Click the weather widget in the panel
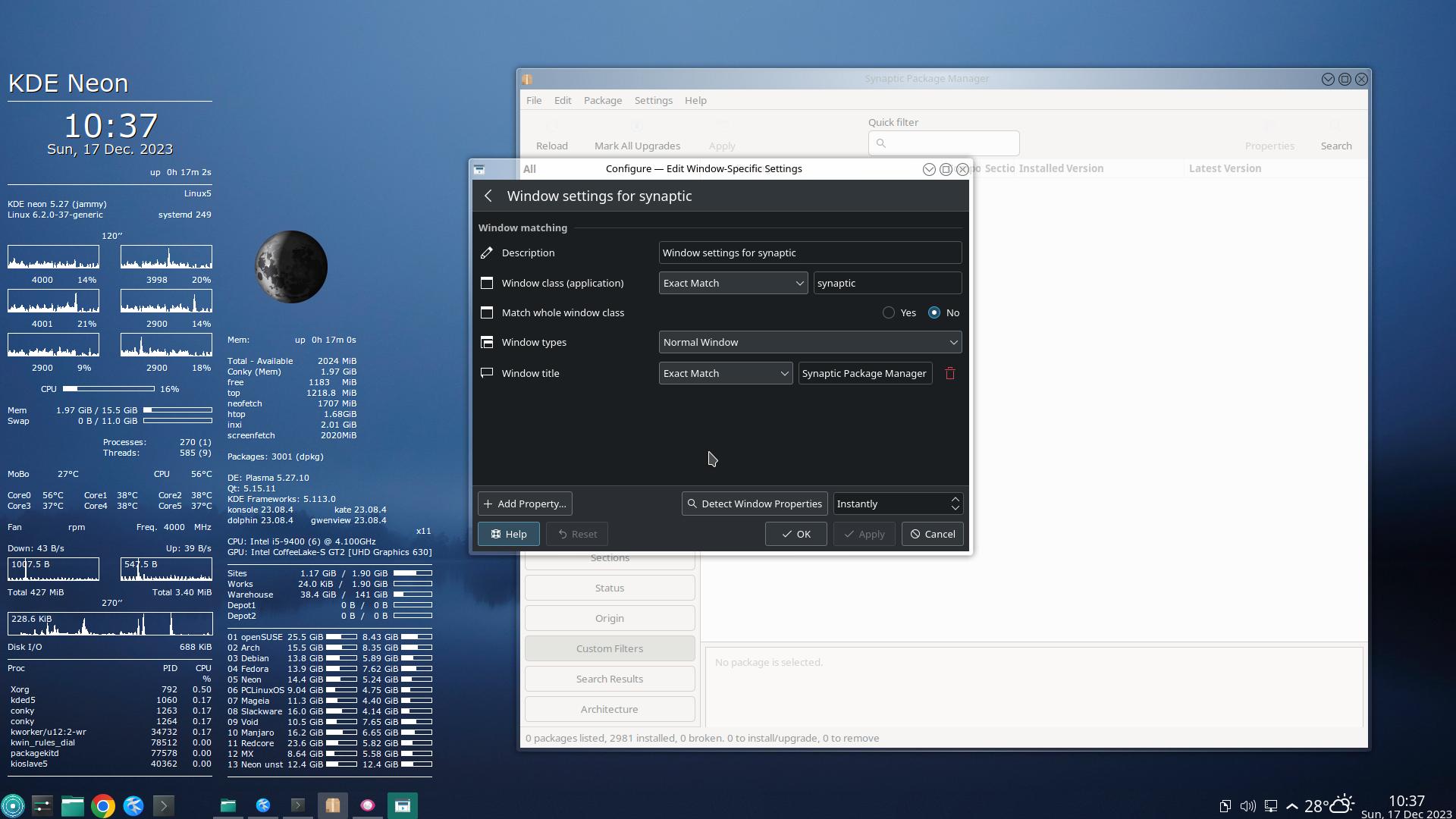The width and height of the screenshot is (1456, 819). pos(1329,805)
